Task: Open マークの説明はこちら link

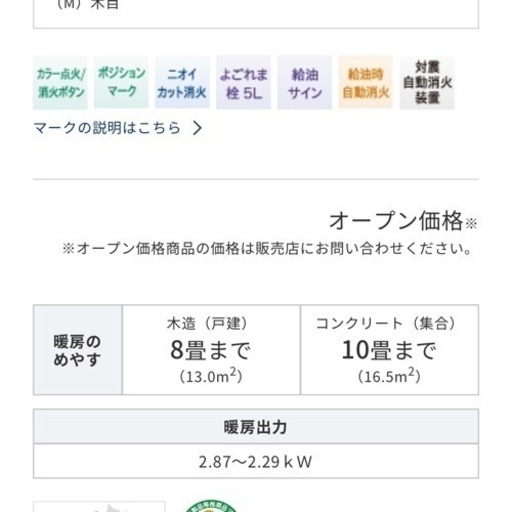Action: [107, 128]
